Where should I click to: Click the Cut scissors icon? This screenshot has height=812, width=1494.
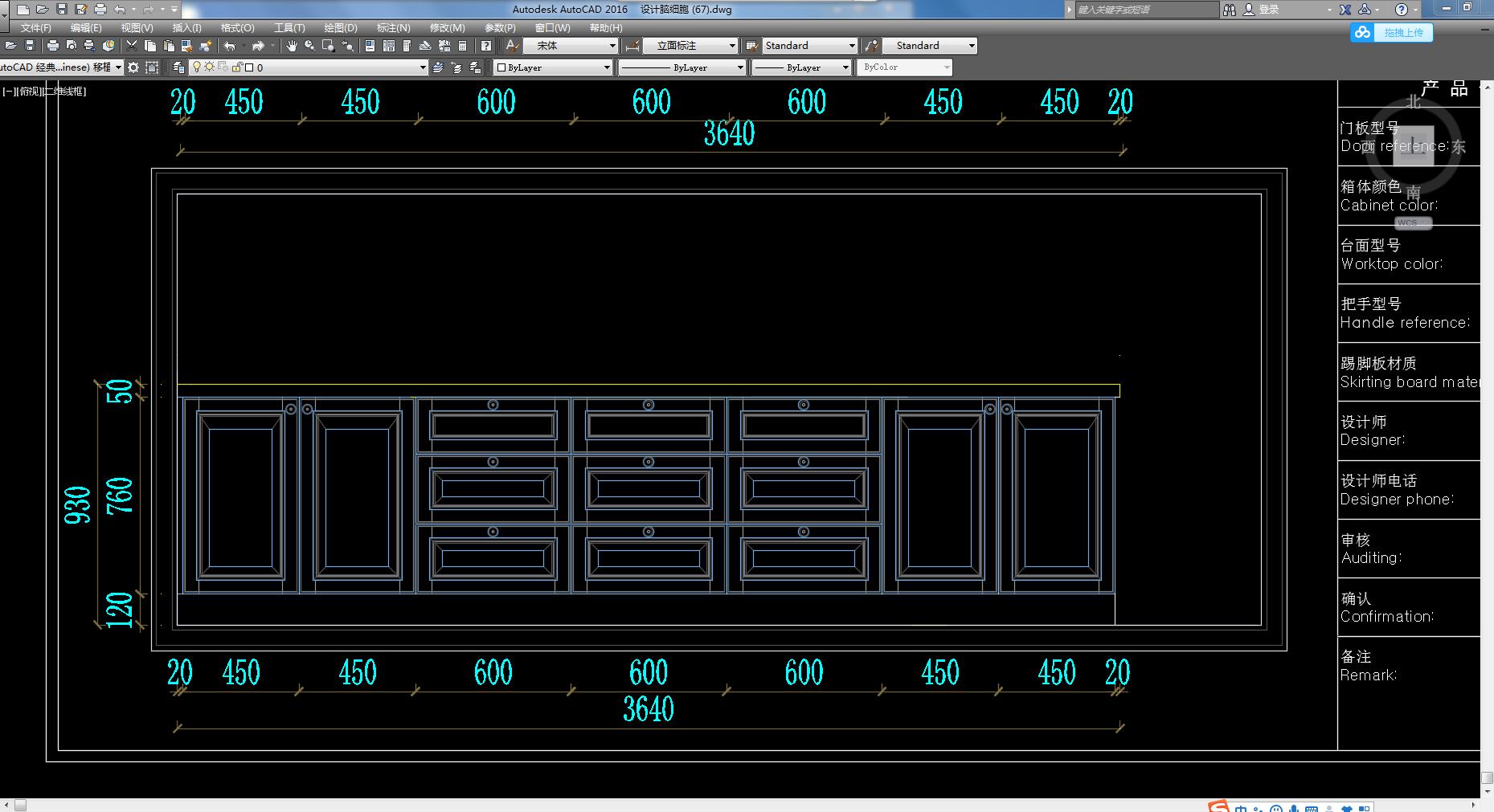[132, 46]
